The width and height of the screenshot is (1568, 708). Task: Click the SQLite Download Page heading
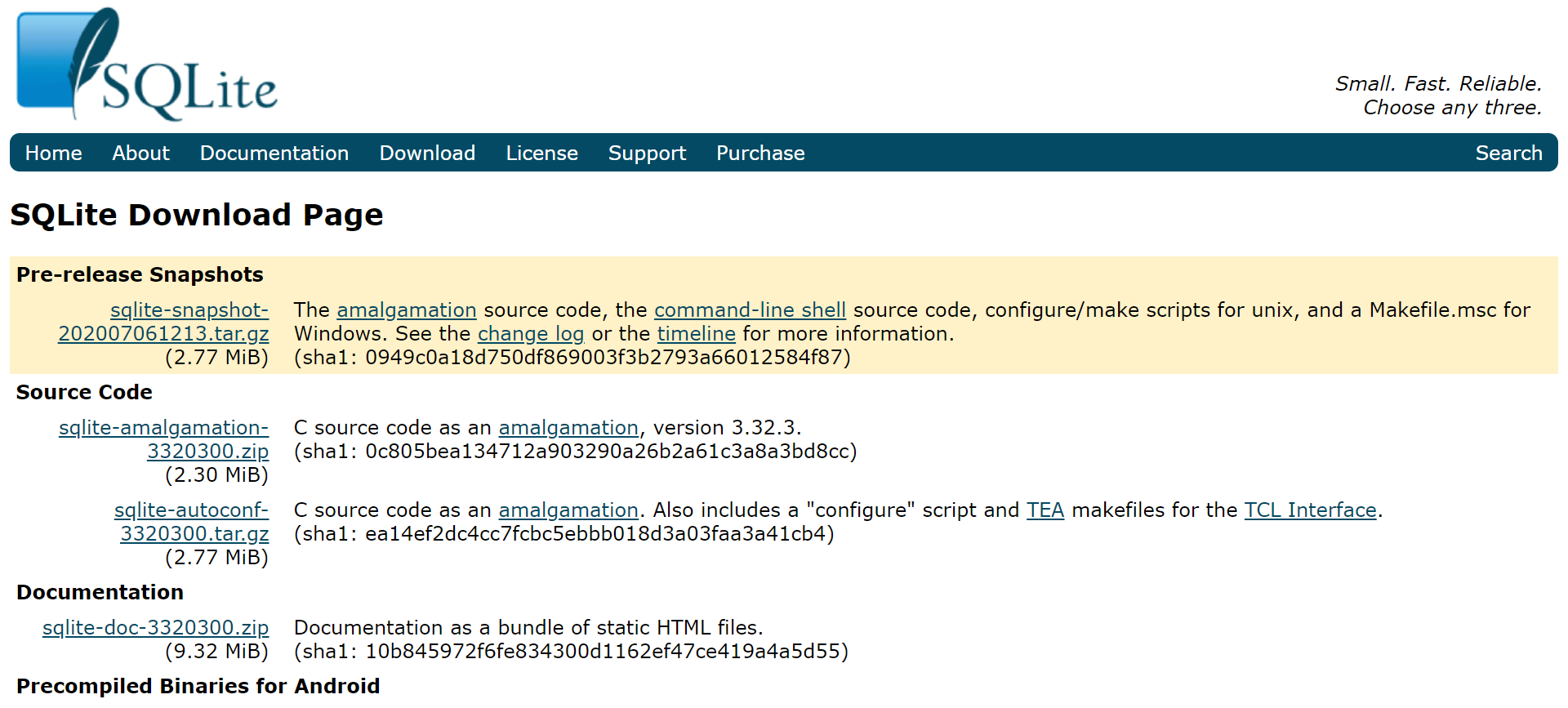[197, 215]
